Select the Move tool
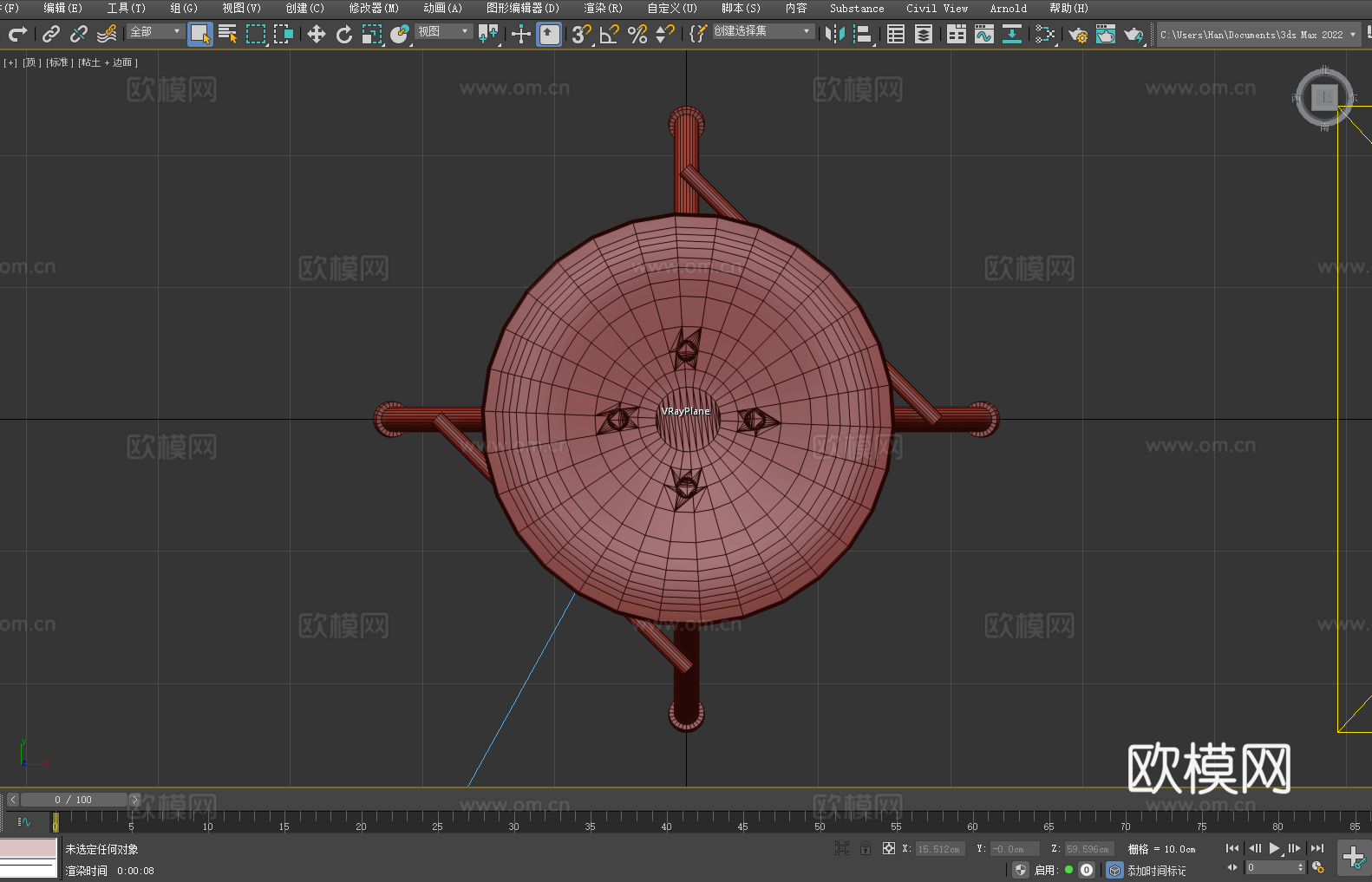 317,34
